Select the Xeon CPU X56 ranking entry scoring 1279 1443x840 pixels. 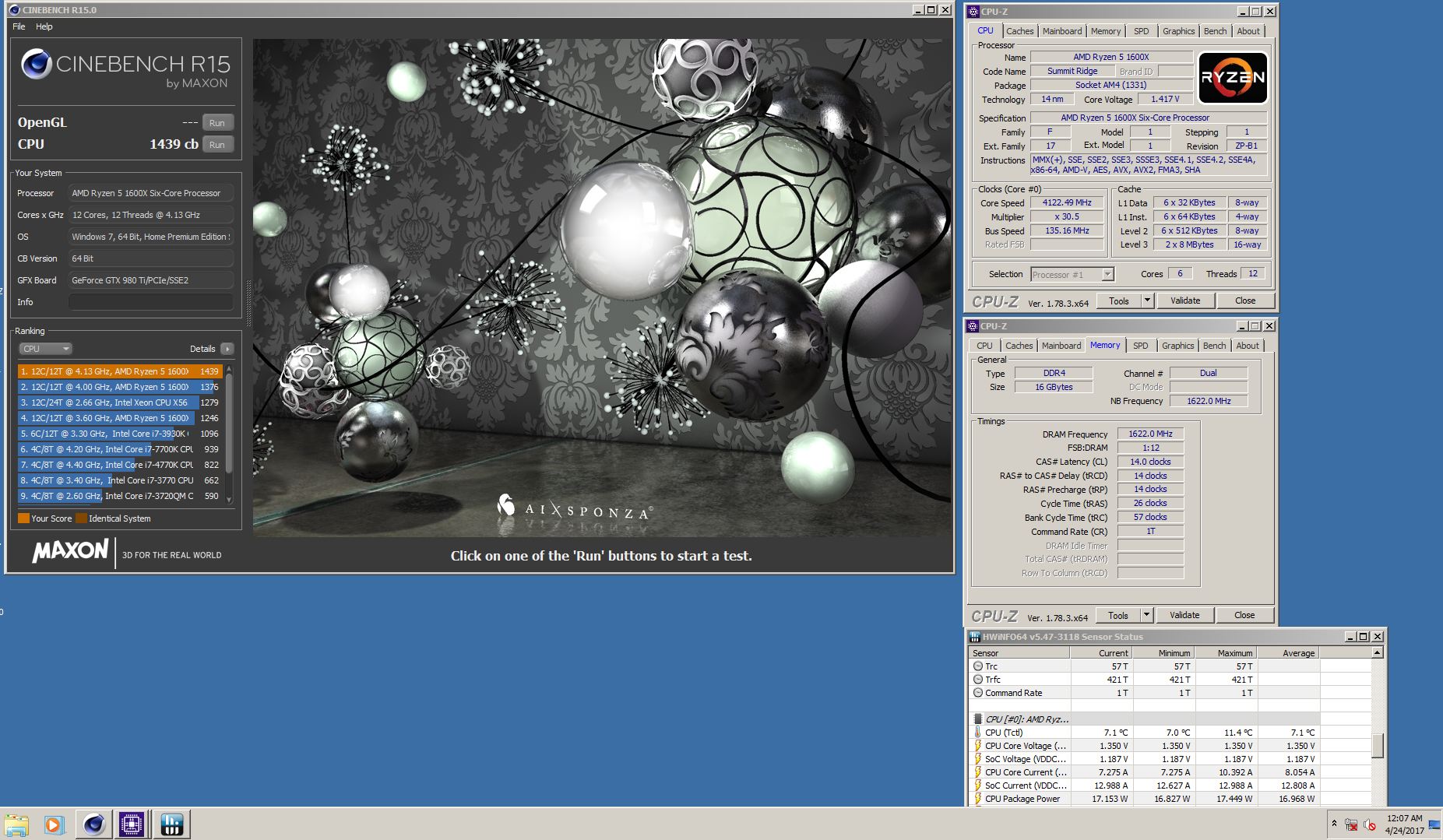[x=120, y=402]
